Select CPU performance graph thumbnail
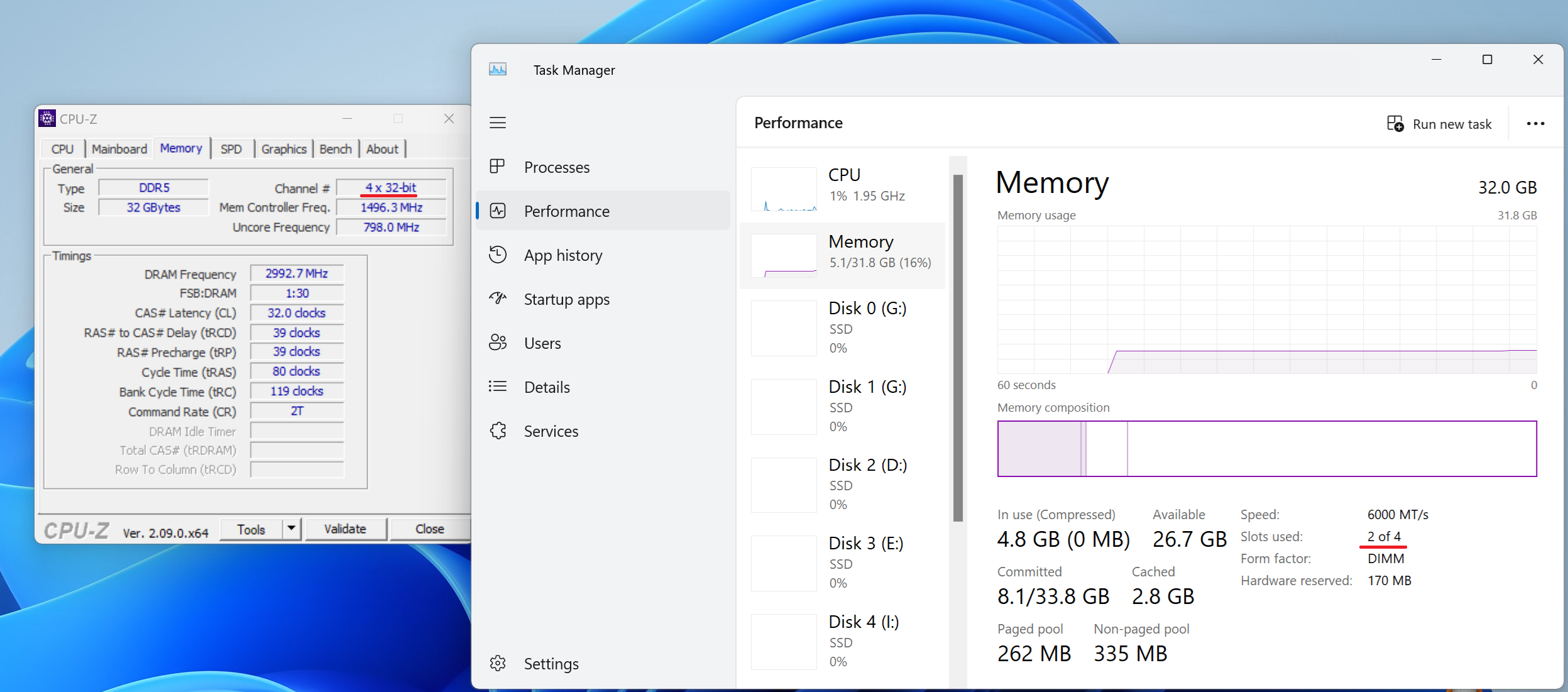This screenshot has height=692, width=1568. [x=784, y=189]
